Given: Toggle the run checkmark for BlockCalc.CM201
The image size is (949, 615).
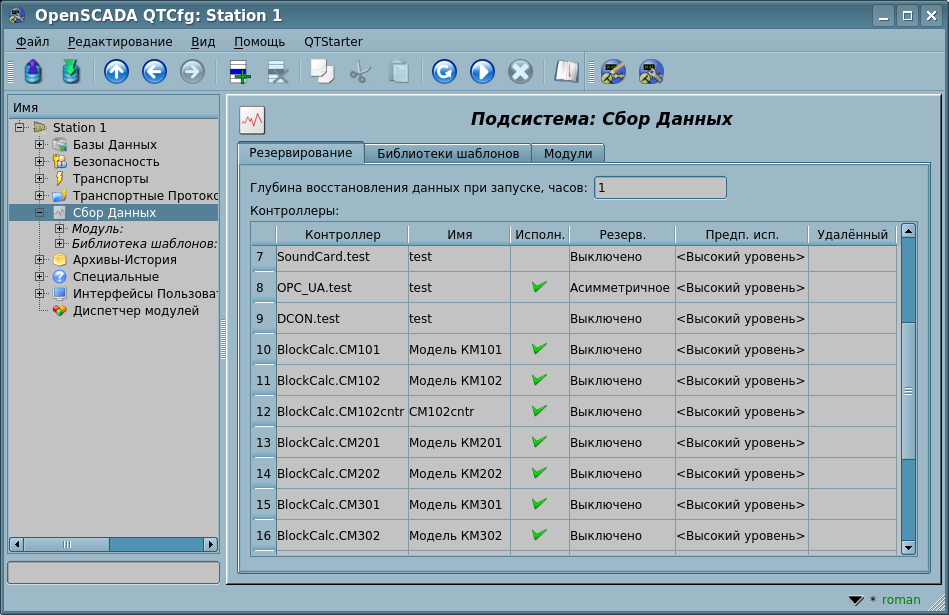Looking at the screenshot, I should tap(539, 442).
